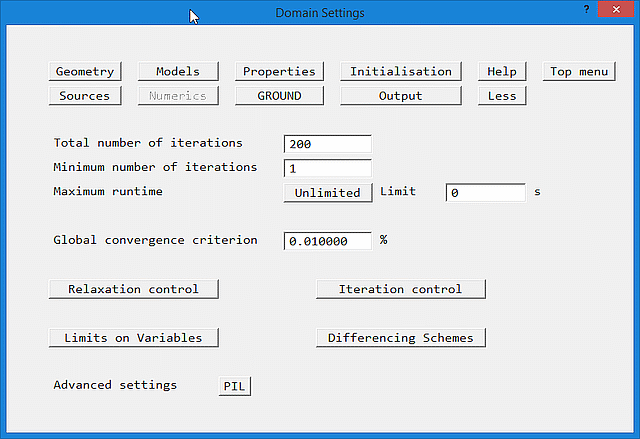Open the Properties section

click(279, 72)
